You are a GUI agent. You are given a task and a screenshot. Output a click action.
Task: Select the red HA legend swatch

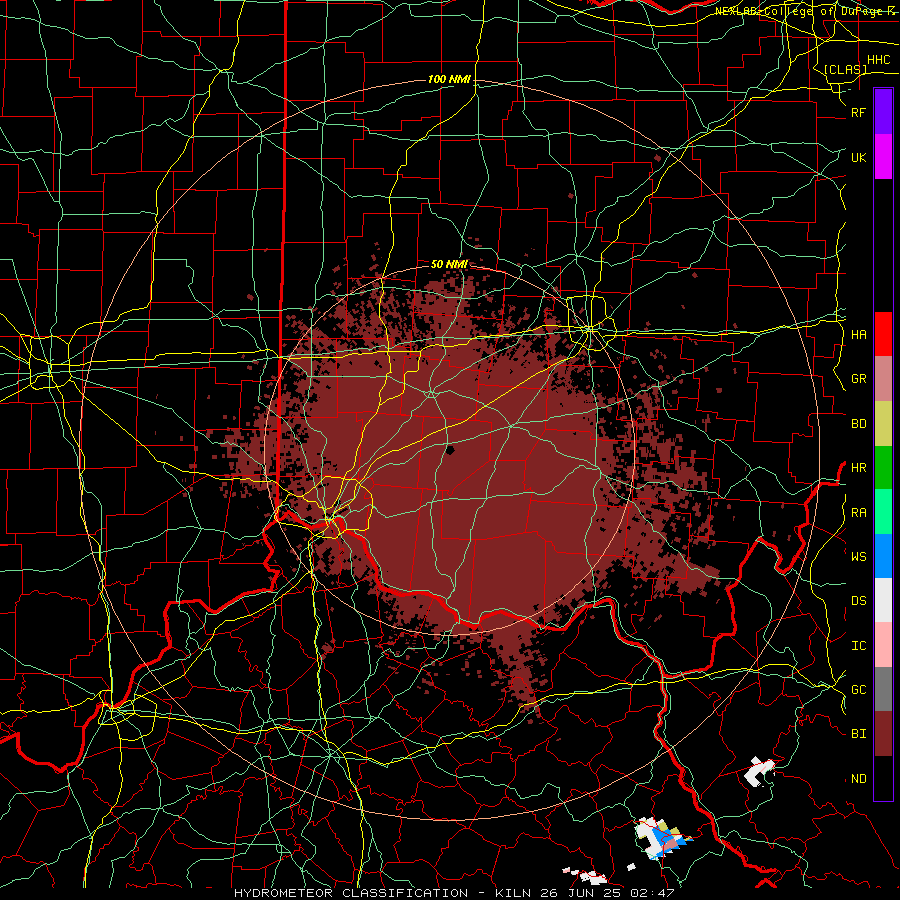(883, 334)
